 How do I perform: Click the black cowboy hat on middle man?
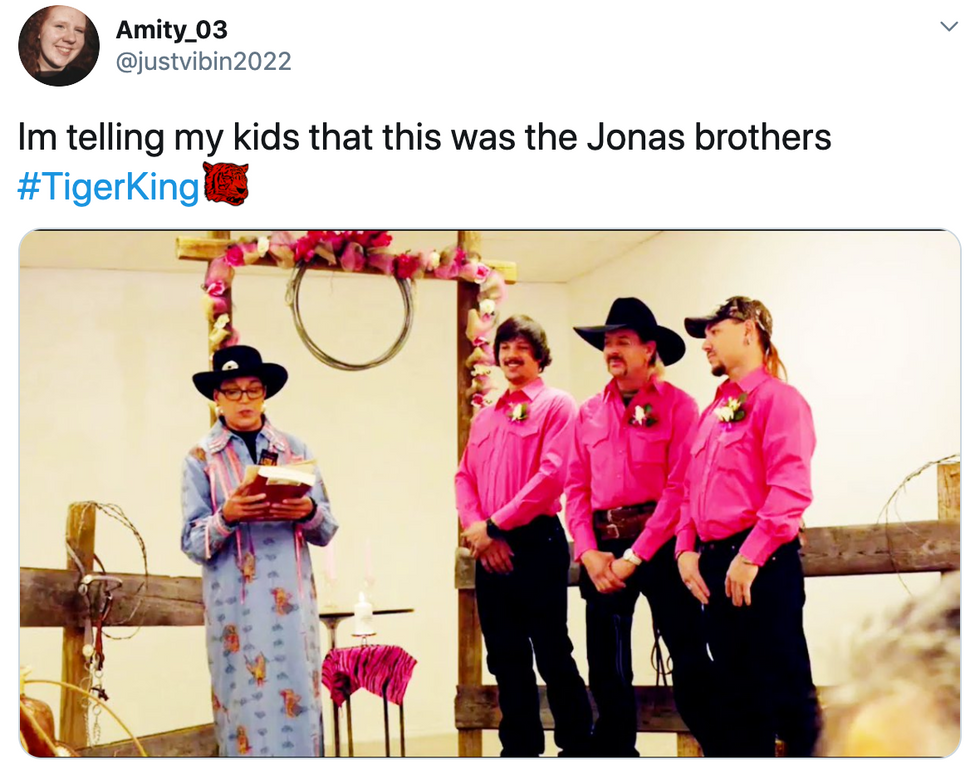629,328
